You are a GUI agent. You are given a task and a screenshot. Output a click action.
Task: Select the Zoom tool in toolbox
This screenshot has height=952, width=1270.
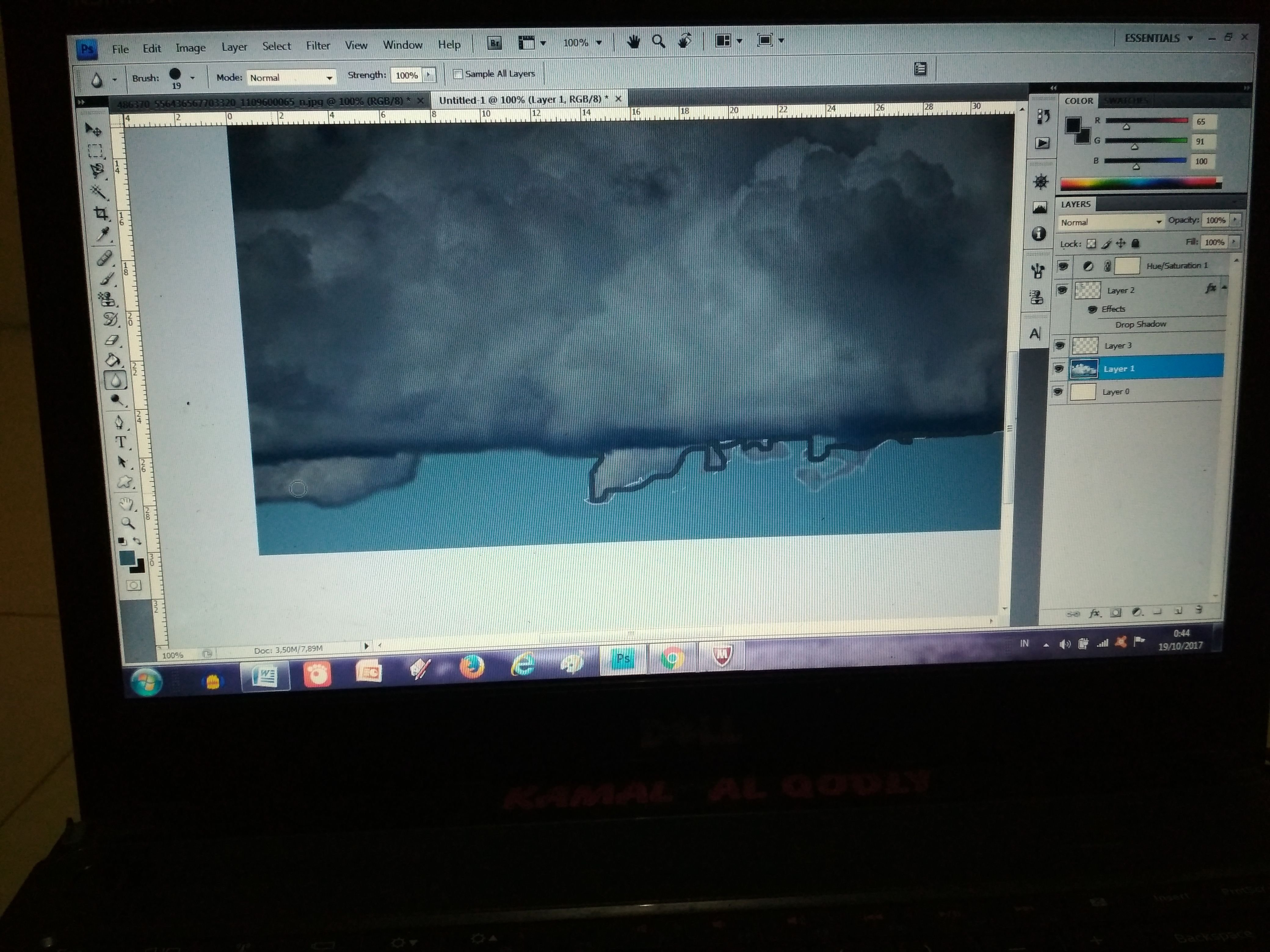coord(128,523)
